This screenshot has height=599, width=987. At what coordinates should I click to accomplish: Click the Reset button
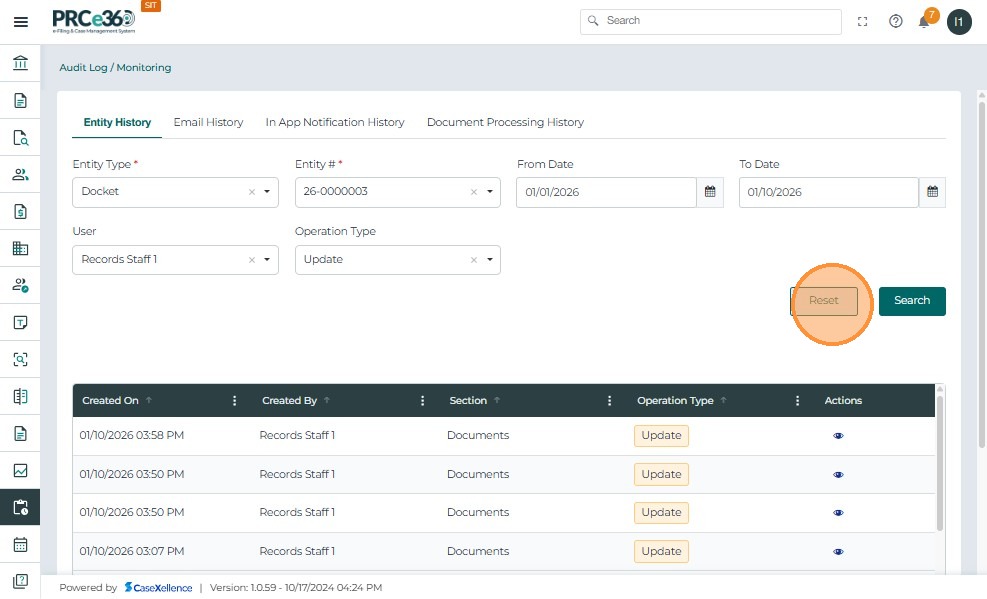coord(824,301)
